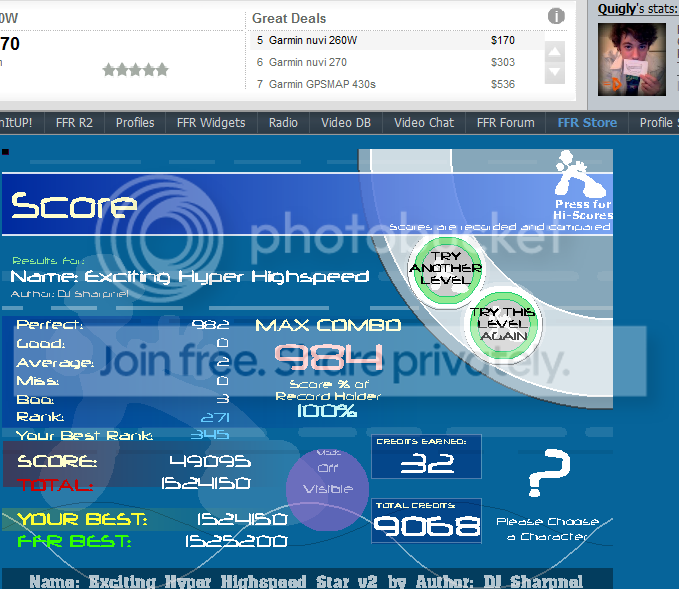The width and height of the screenshot is (679, 589).
Task: Open the FFR Widgets menu item
Action: pos(211,123)
